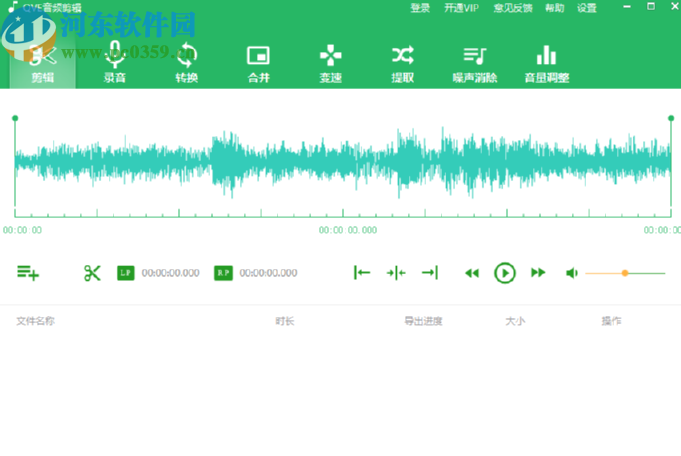Viewport: 681px width, 456px height.
Task: Click the 文件名称 column header
Action: click(36, 321)
